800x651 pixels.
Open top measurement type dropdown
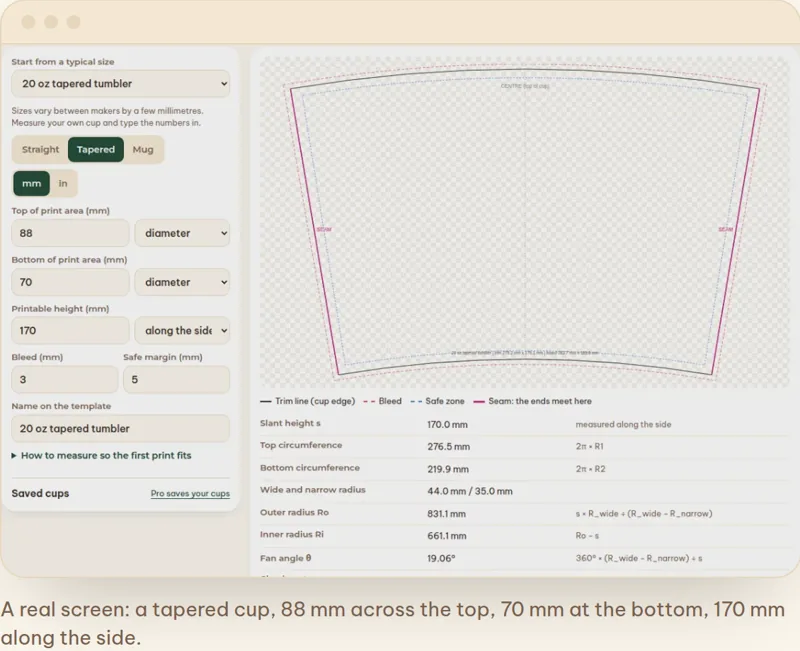tap(182, 233)
